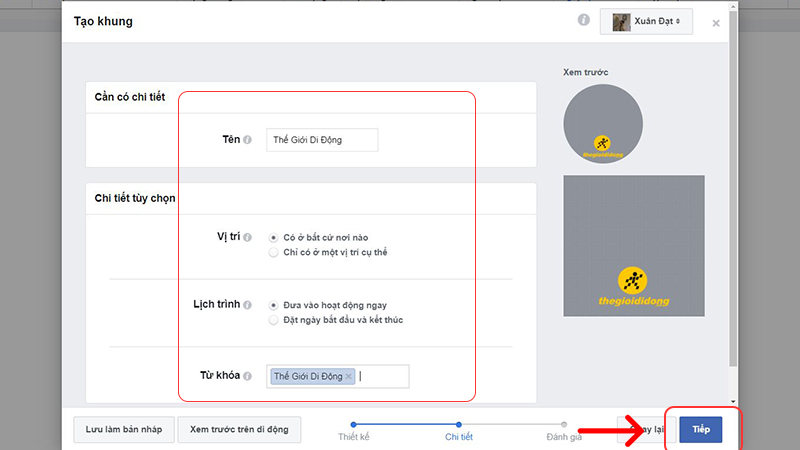Click the scrollbar down arrow
The image size is (800, 450).
733,402
